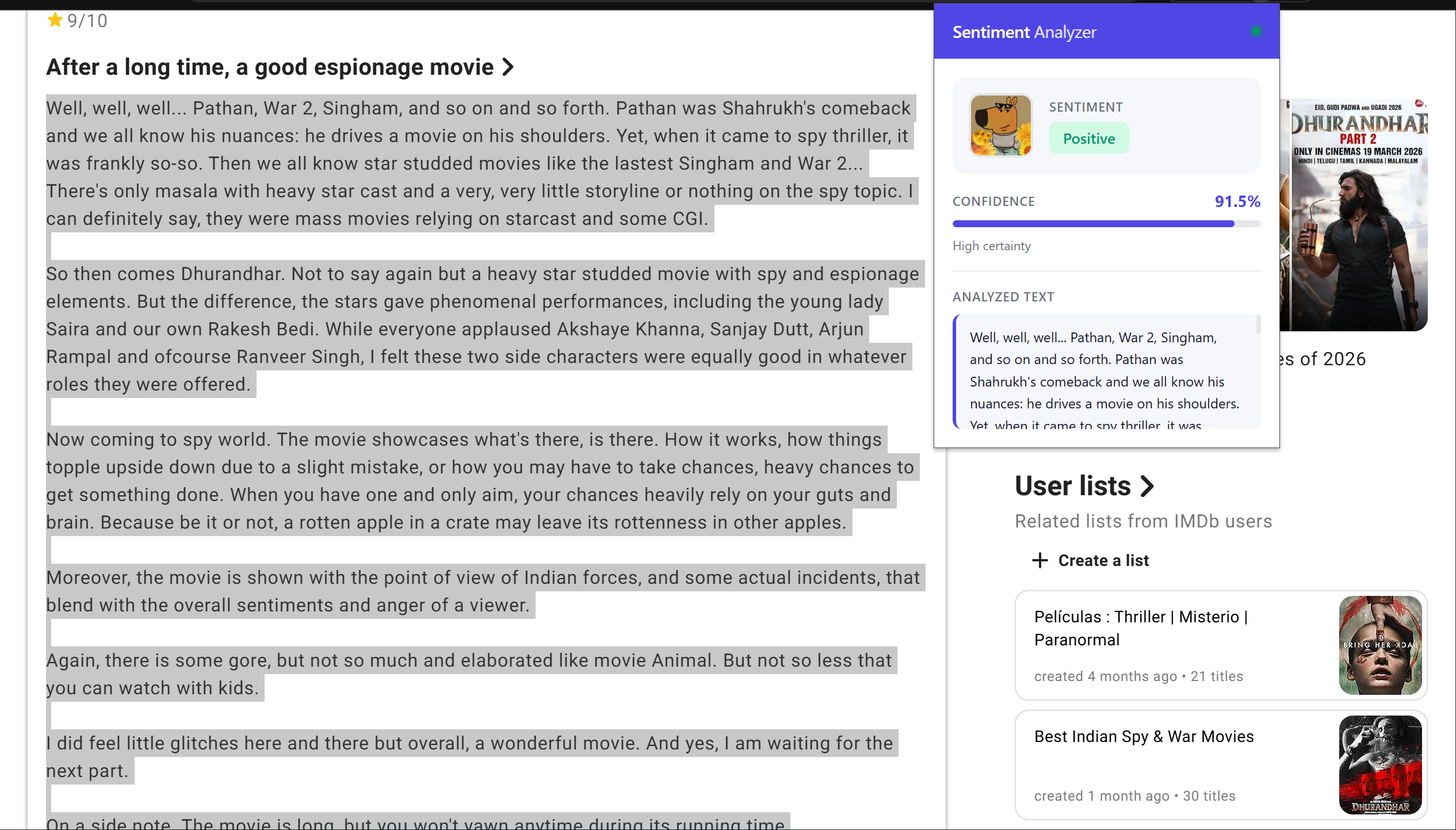
Task: Click the yellow star rating icon
Action: tap(55, 21)
